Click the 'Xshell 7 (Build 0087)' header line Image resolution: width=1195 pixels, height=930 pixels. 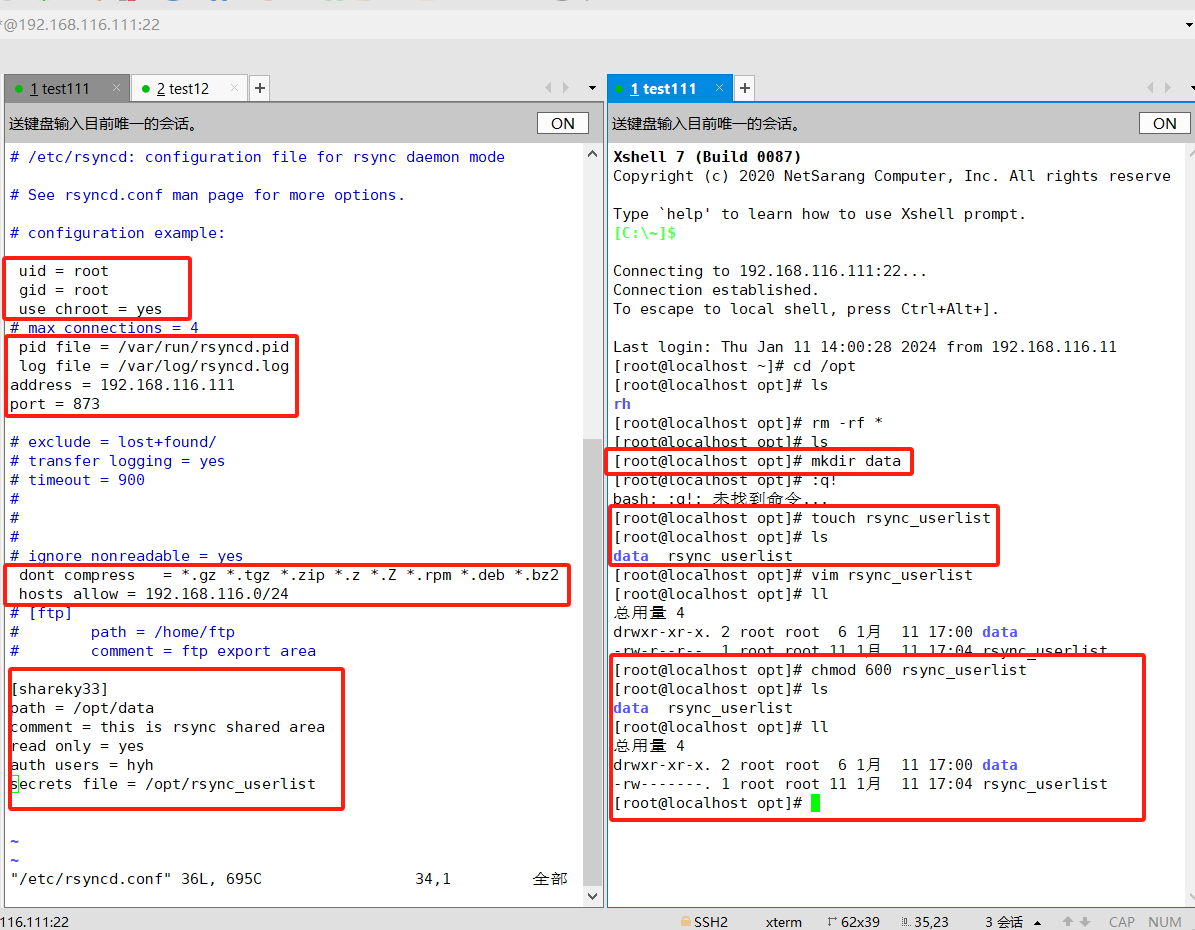(707, 157)
